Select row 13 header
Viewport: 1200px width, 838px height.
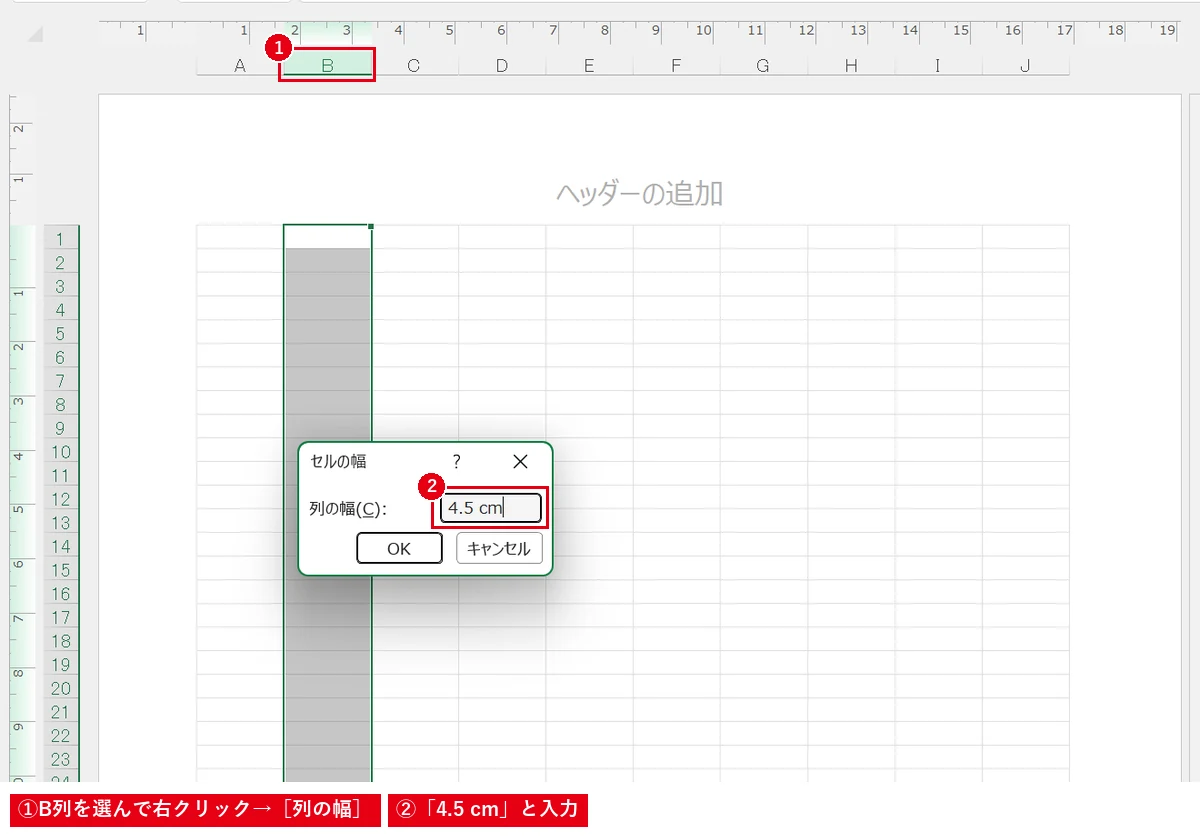tap(61, 523)
